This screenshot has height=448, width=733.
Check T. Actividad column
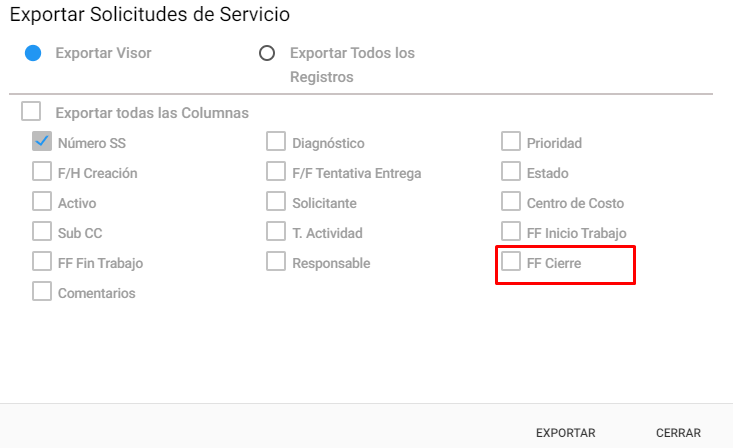pos(276,231)
